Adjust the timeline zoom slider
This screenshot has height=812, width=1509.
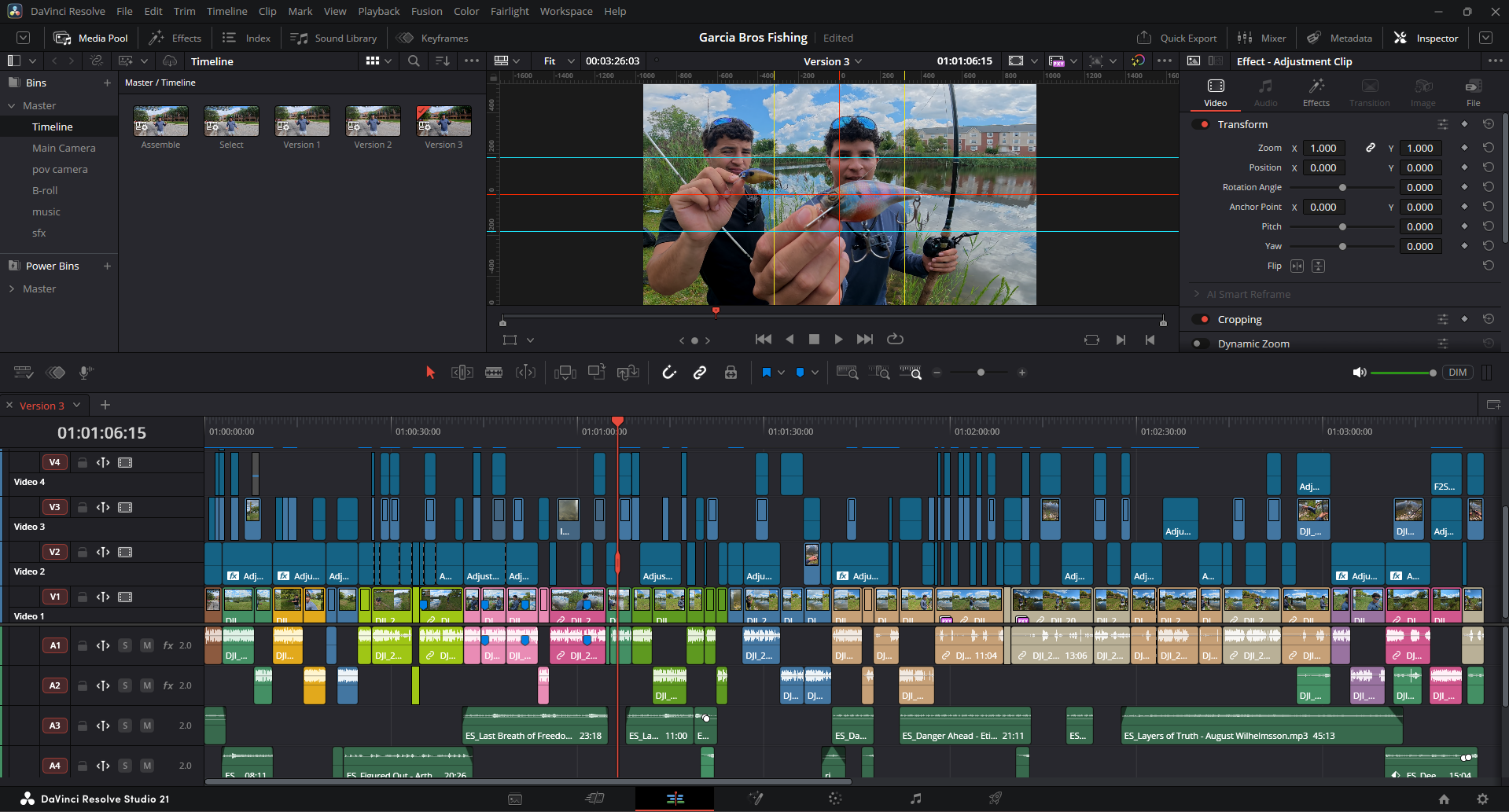981,373
